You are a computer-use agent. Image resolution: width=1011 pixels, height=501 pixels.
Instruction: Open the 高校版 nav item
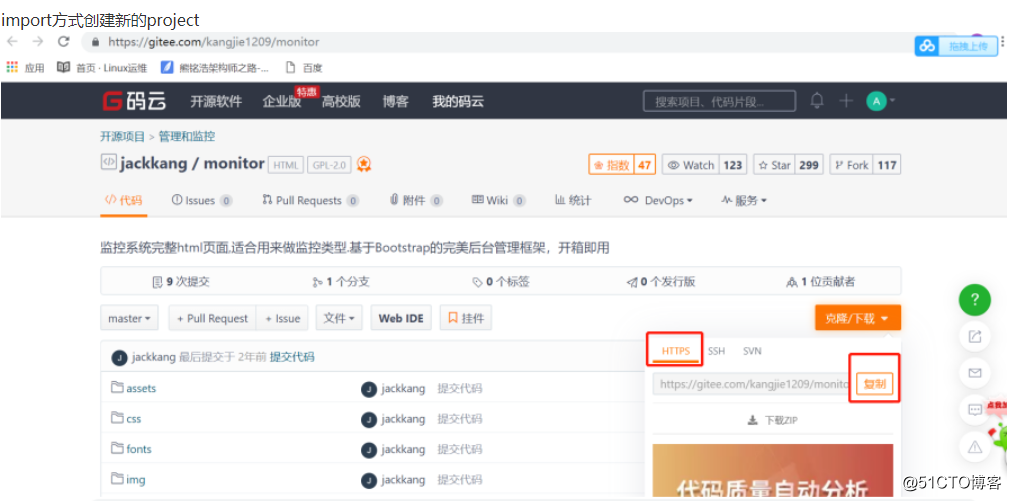[x=341, y=101]
